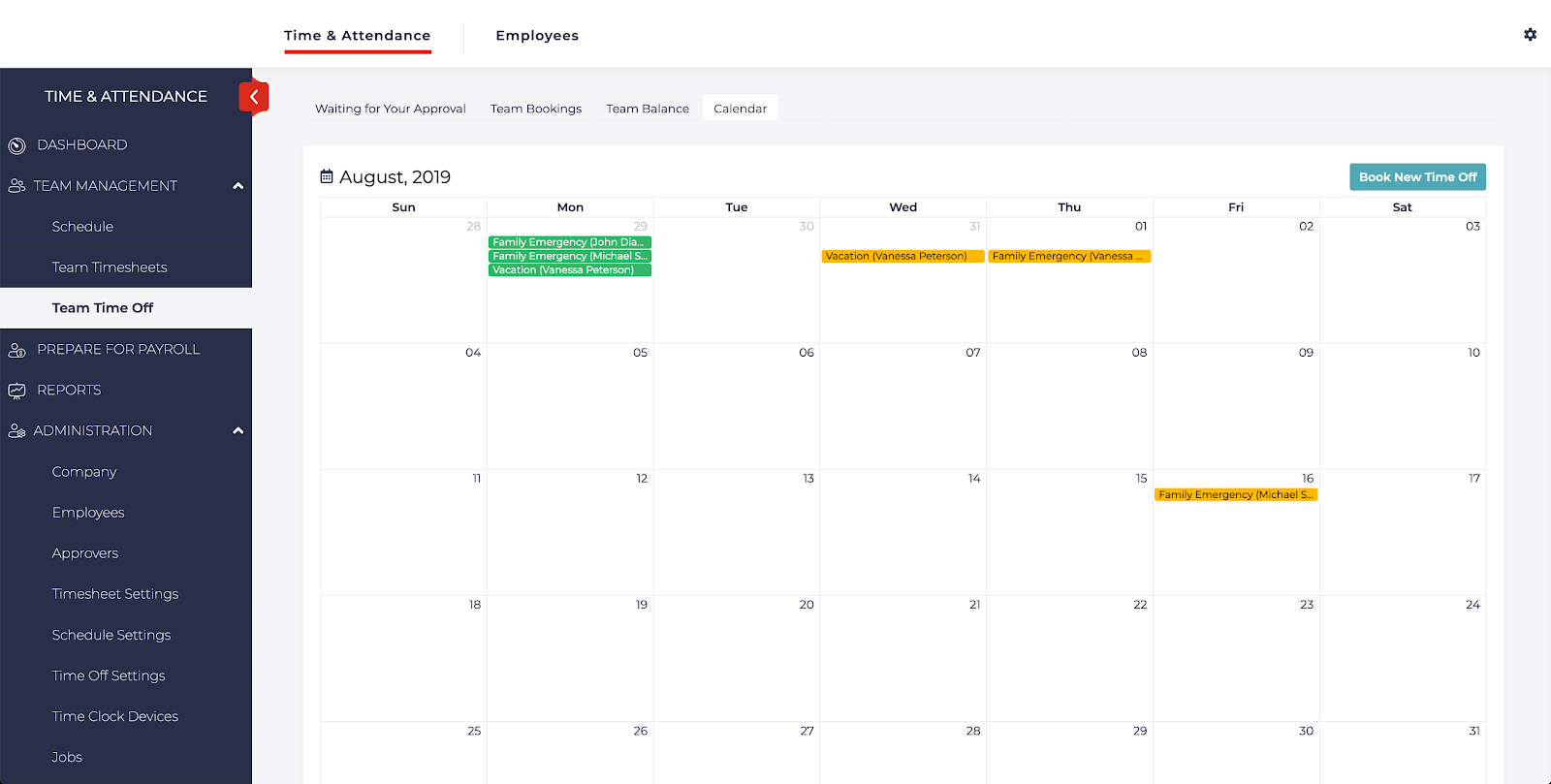1551x784 pixels.
Task: Click the Dashboard gauge icon
Action: click(16, 145)
